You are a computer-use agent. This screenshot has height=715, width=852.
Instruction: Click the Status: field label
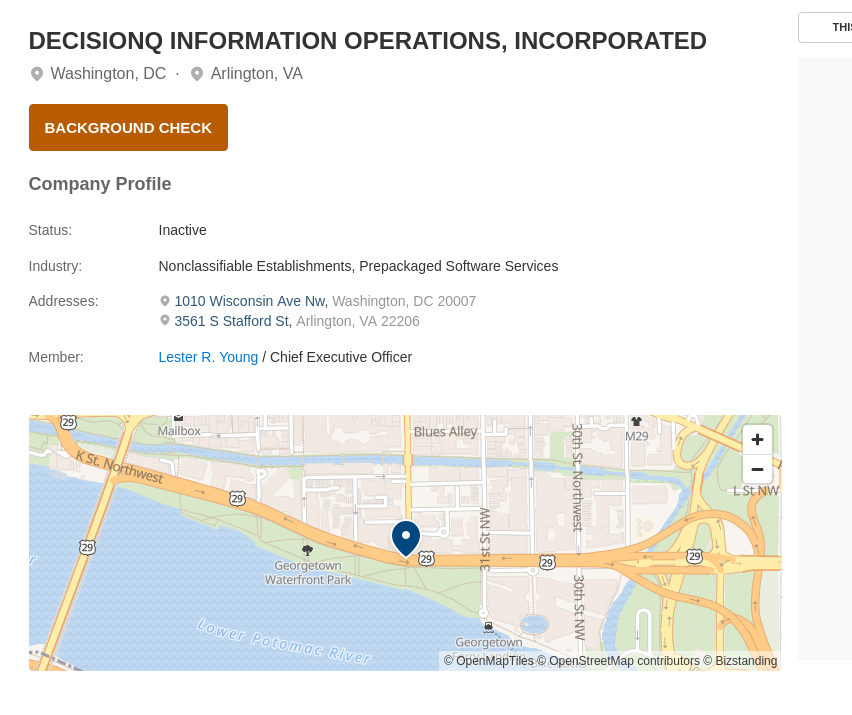tap(51, 230)
